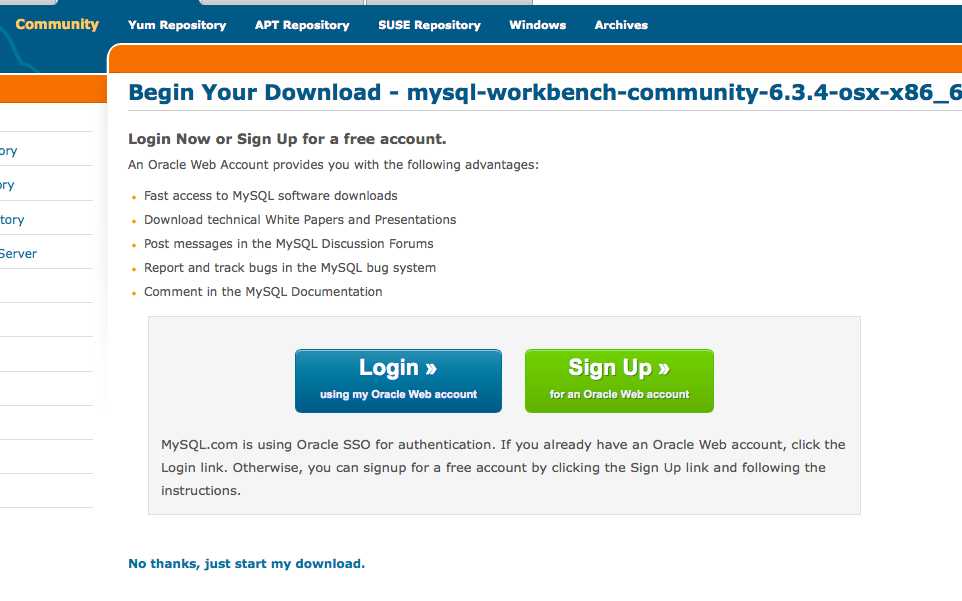Screen dimensions: 962x601
Task: Open the Archives menu item
Action: click(x=621, y=25)
